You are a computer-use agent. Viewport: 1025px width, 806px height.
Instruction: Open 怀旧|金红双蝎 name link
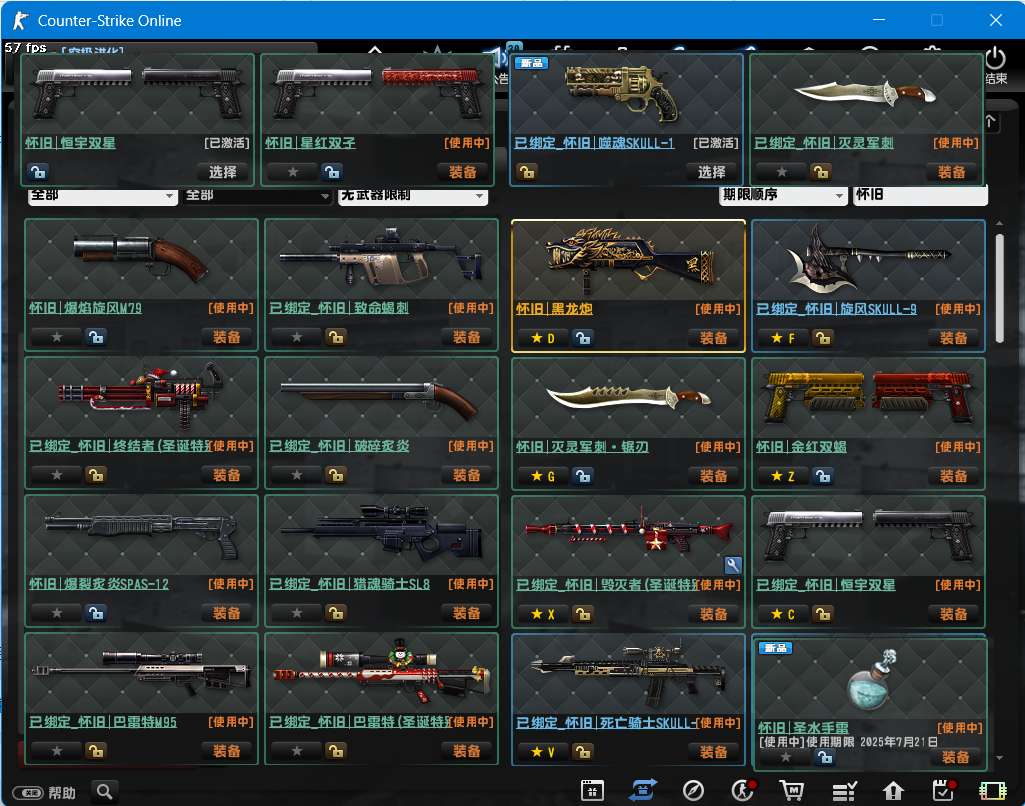click(x=801, y=446)
